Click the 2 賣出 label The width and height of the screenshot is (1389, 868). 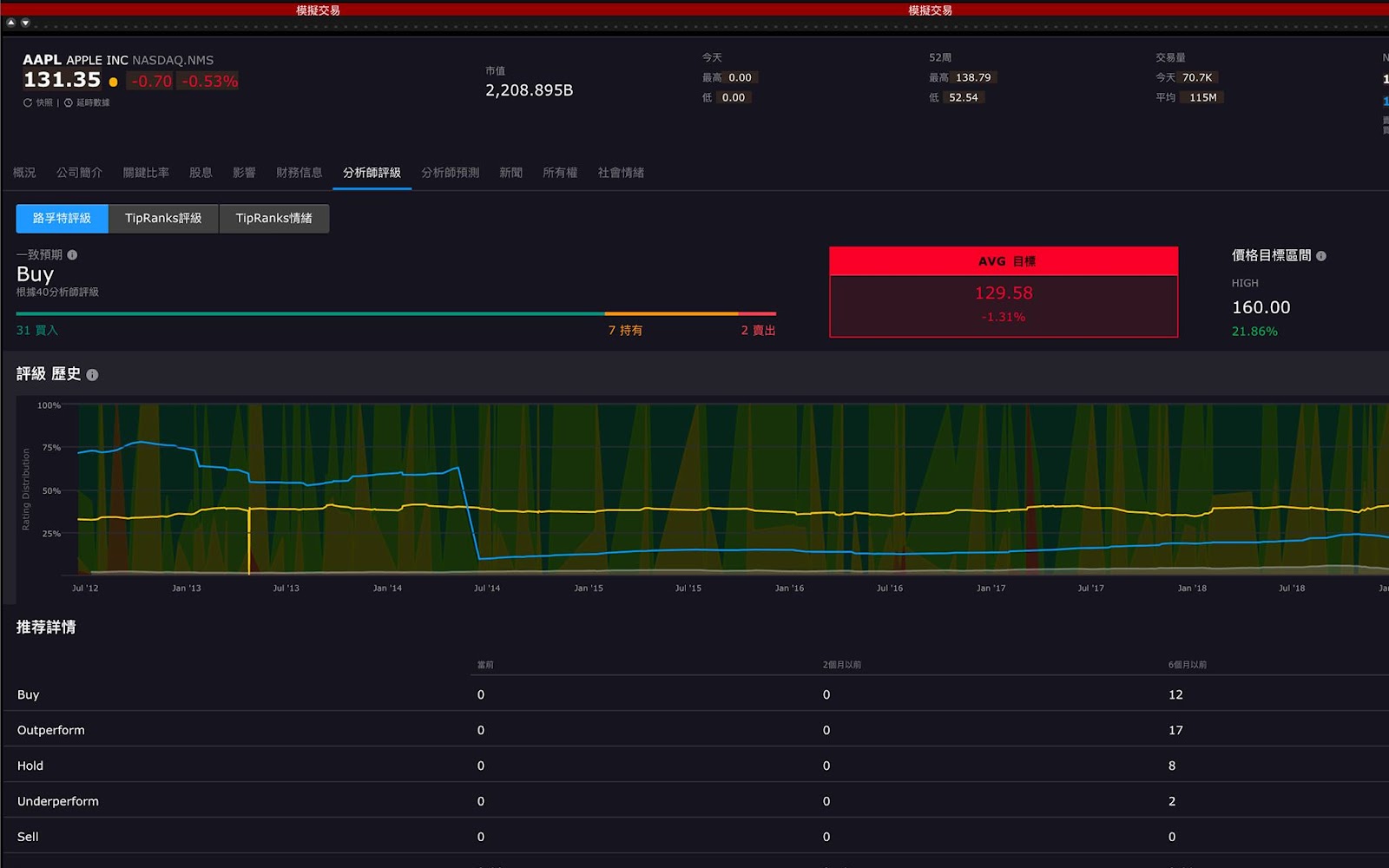[758, 331]
